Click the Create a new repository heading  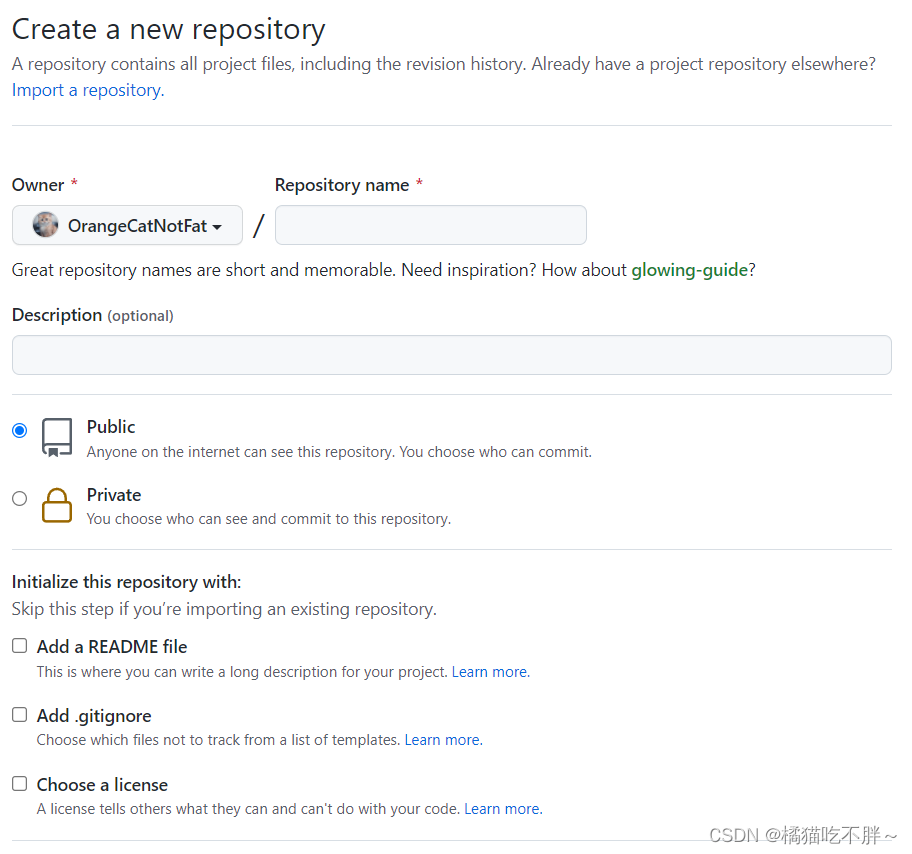point(169,30)
